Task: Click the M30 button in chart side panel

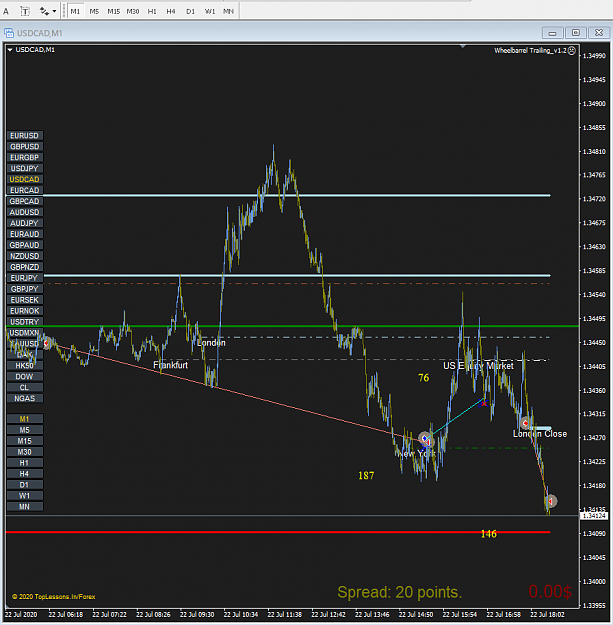Action: click(25, 452)
